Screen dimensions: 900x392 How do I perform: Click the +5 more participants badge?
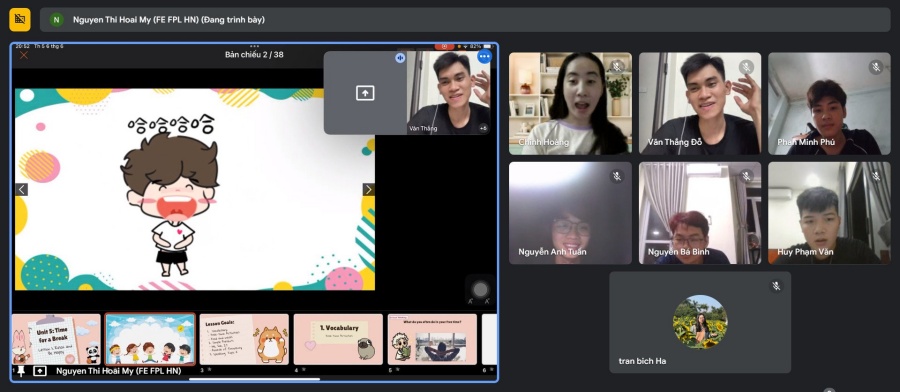(x=483, y=129)
